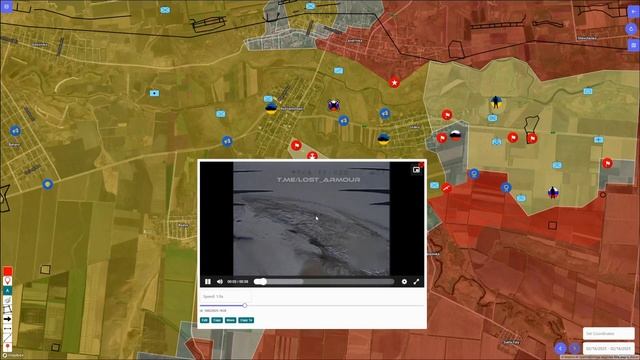Click the Edit button in the popup
640x360 pixels.
pyautogui.click(x=204, y=320)
